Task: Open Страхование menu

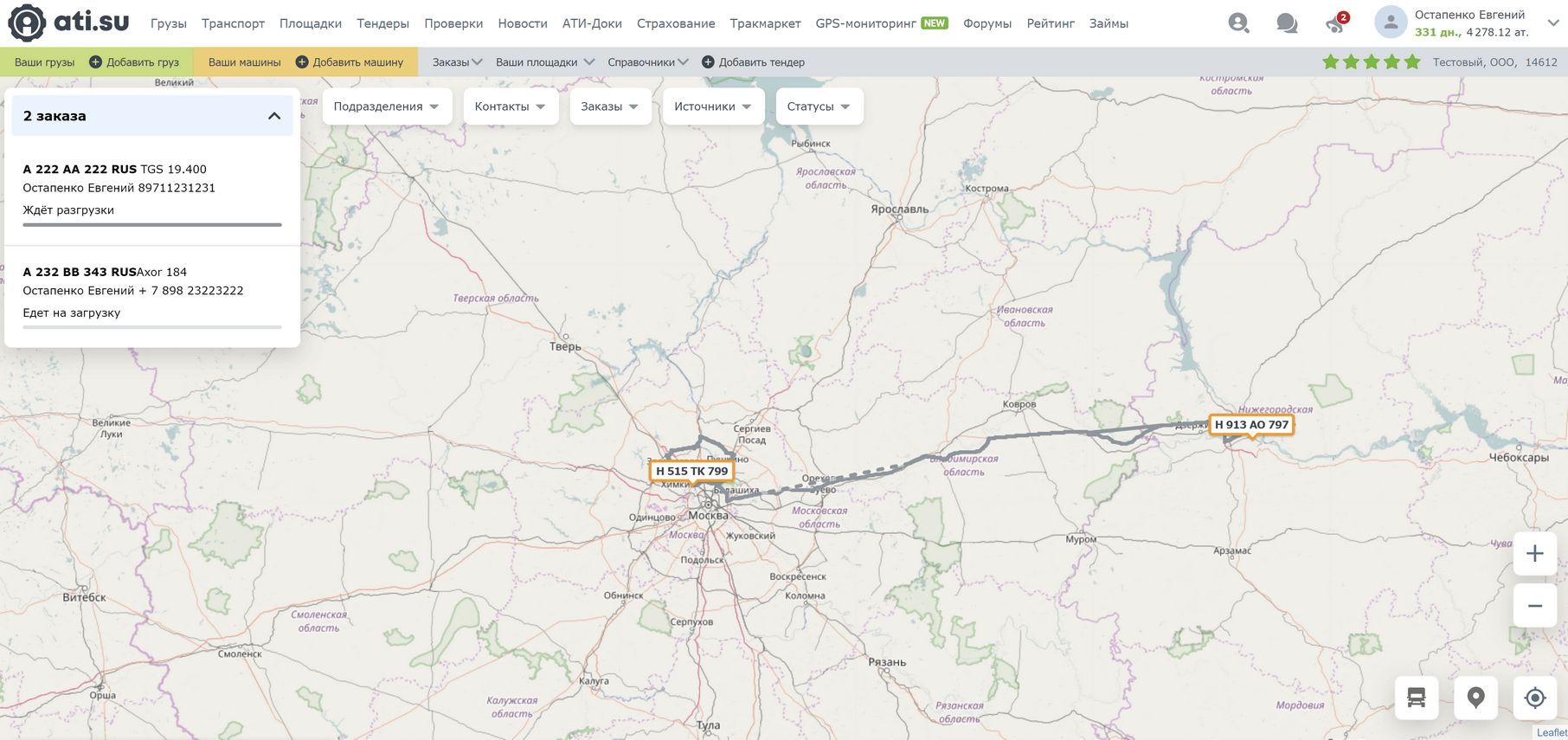Action: [676, 23]
